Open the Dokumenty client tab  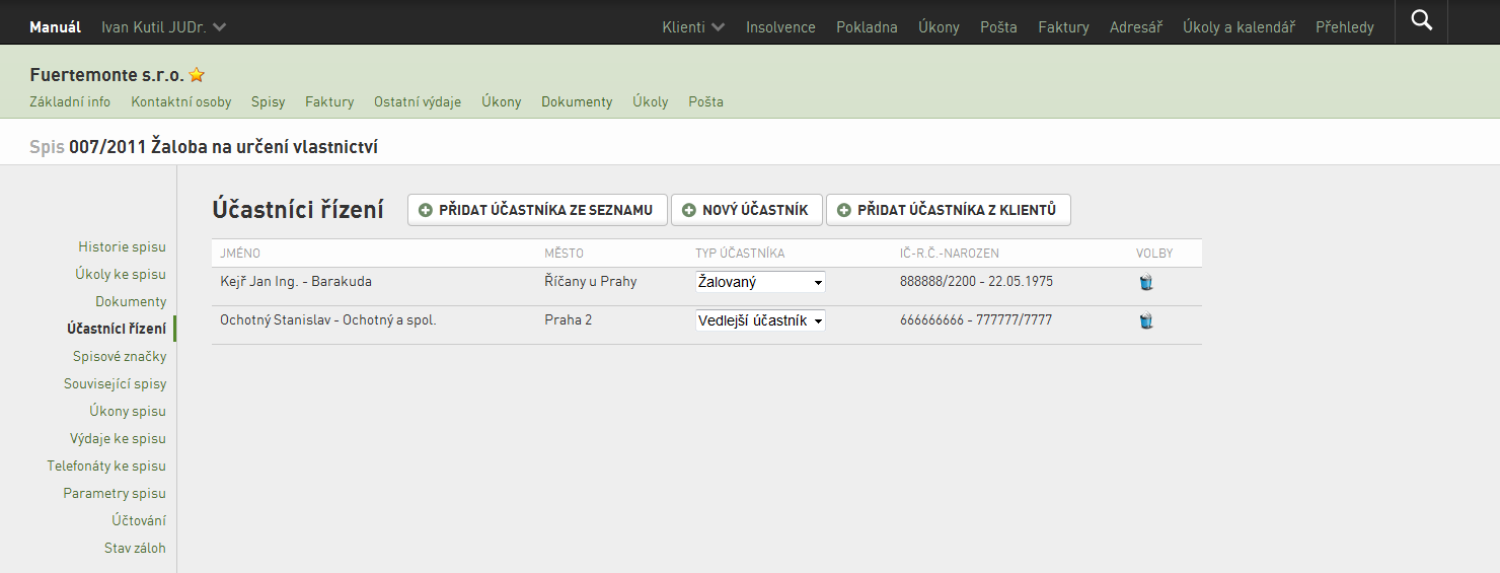point(577,102)
